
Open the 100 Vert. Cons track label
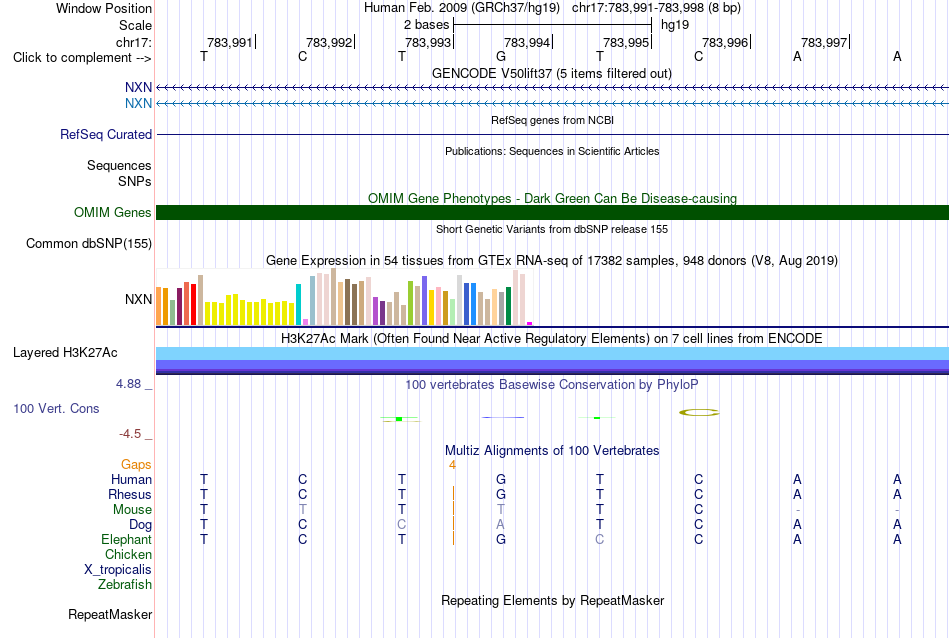[56, 408]
